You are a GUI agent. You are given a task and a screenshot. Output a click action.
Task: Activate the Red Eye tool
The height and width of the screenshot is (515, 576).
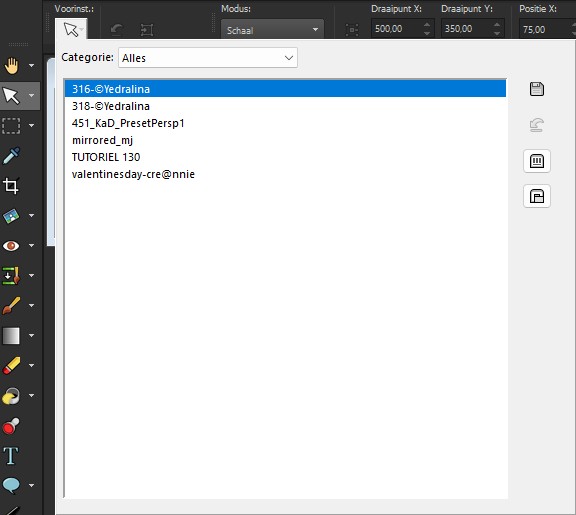click(11, 245)
